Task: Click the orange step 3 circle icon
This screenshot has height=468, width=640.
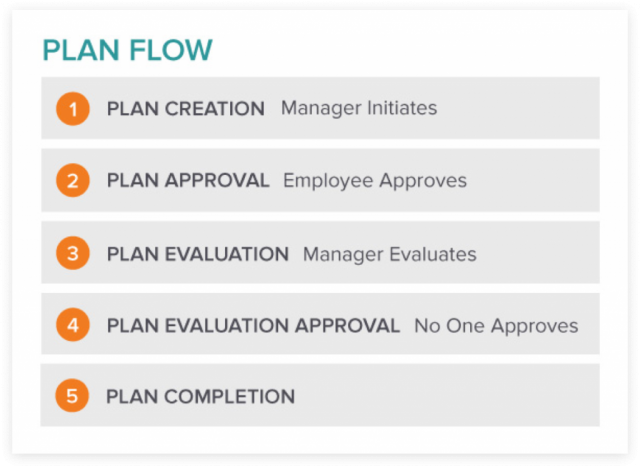Action: coord(73,253)
